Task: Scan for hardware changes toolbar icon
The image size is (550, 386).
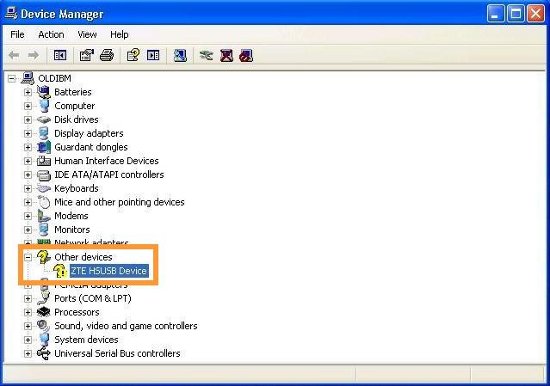Action: [x=180, y=55]
